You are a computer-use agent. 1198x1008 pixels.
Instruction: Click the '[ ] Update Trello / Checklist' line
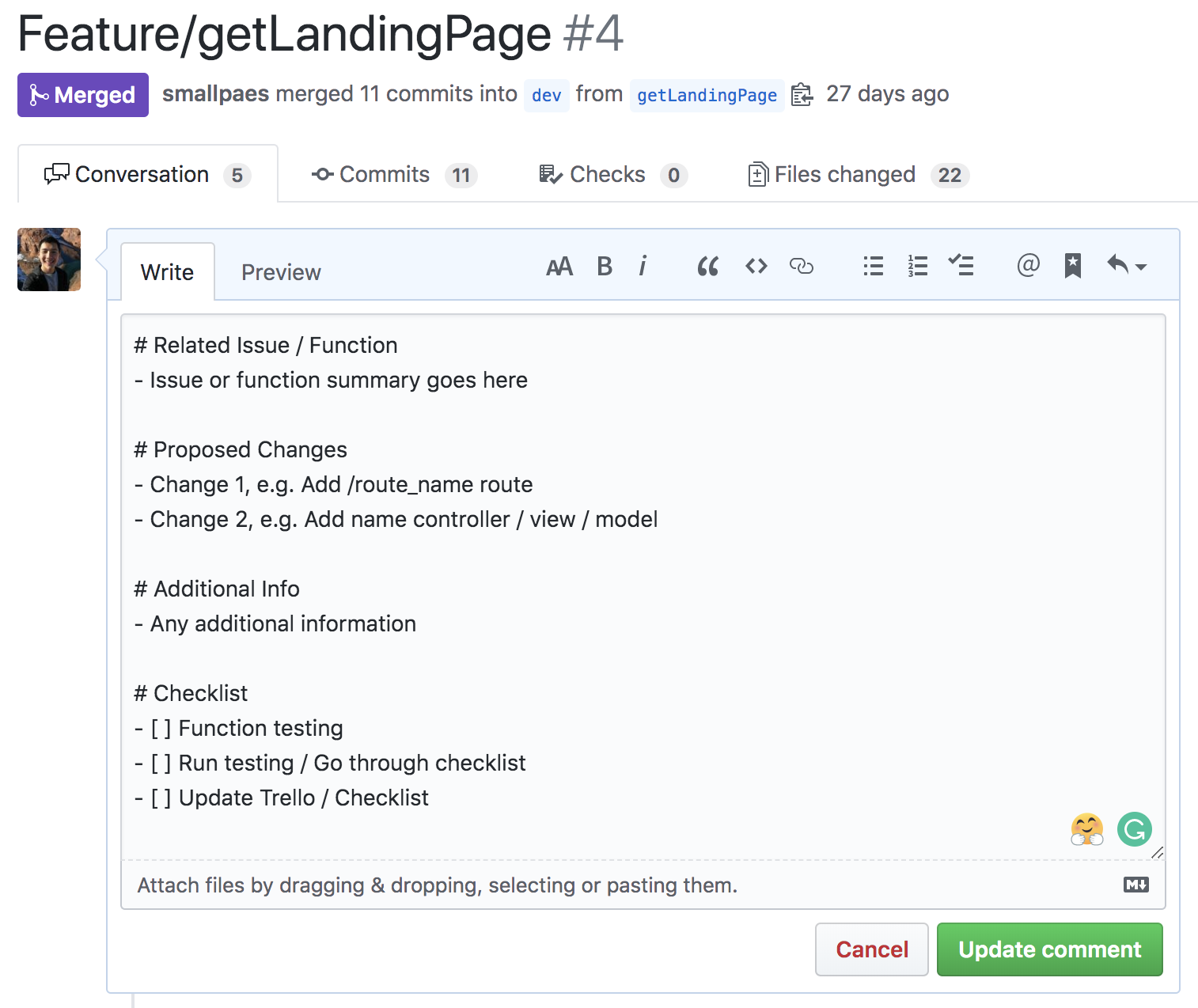tap(281, 798)
